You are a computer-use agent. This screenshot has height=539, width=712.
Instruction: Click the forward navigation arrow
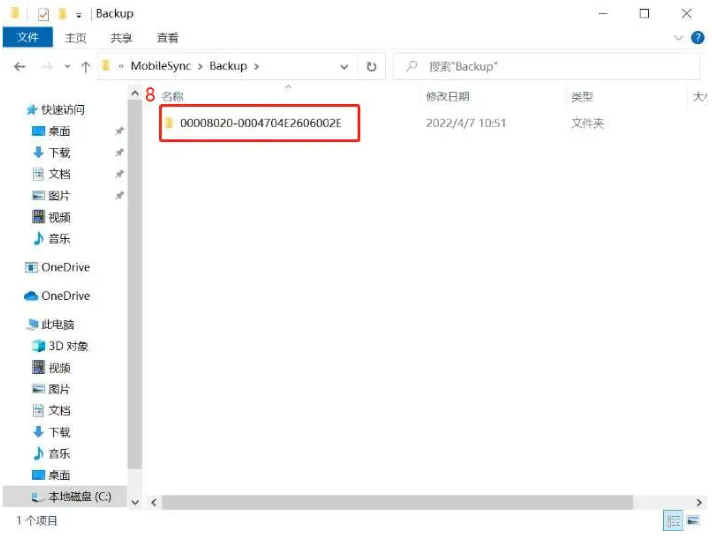47,67
